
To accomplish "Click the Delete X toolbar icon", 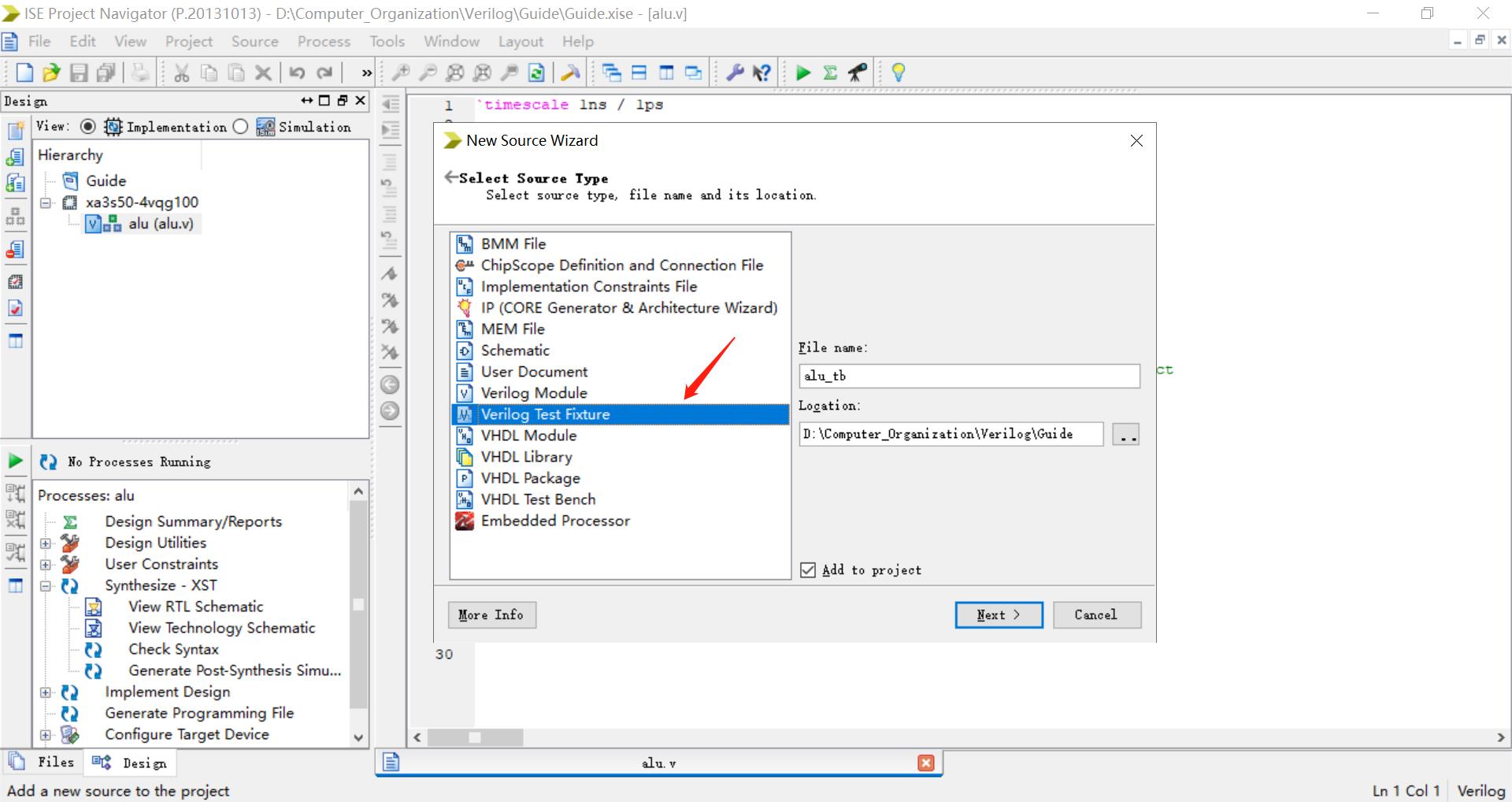I will (264, 72).
